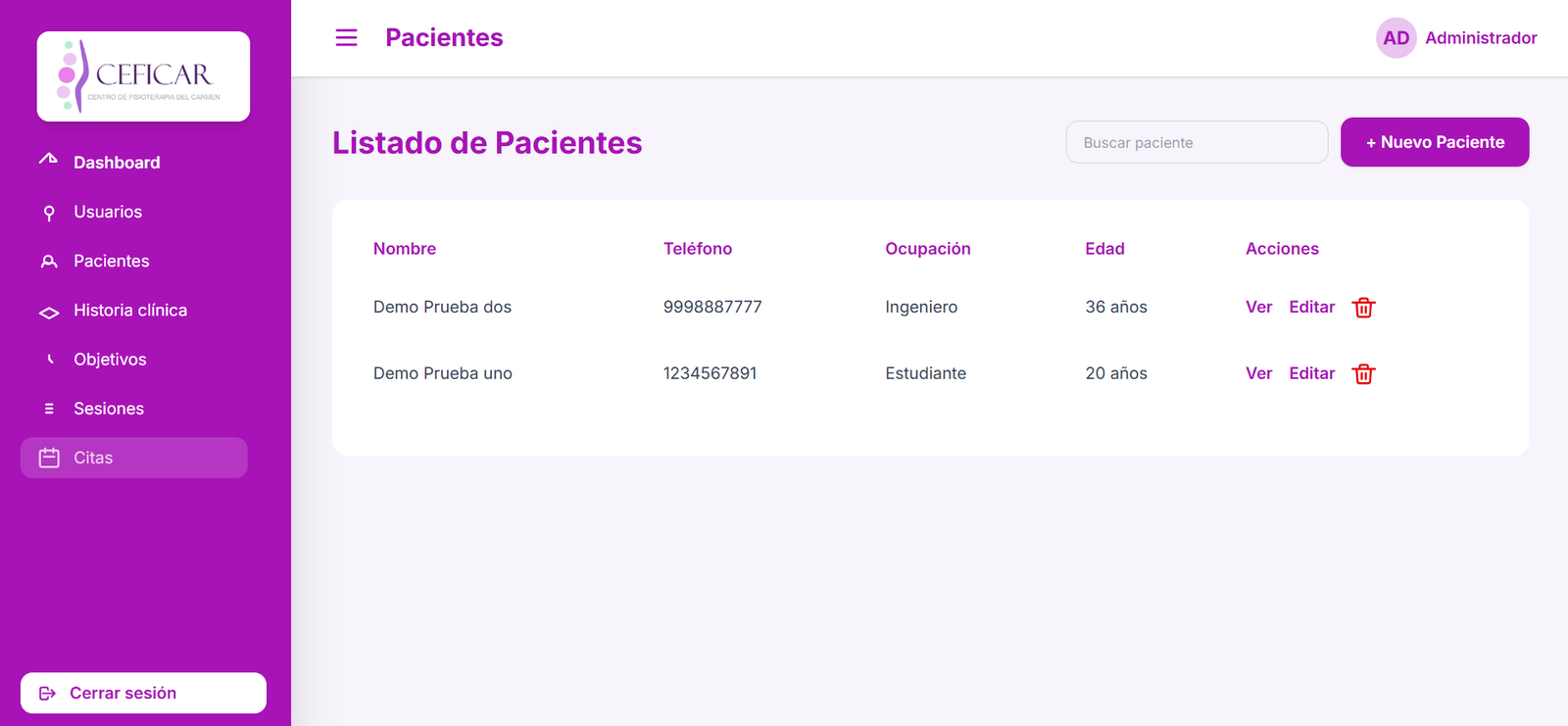Click the Historia clínica sidebar icon
Viewport: 1568px width, 726px height.
(x=49, y=313)
